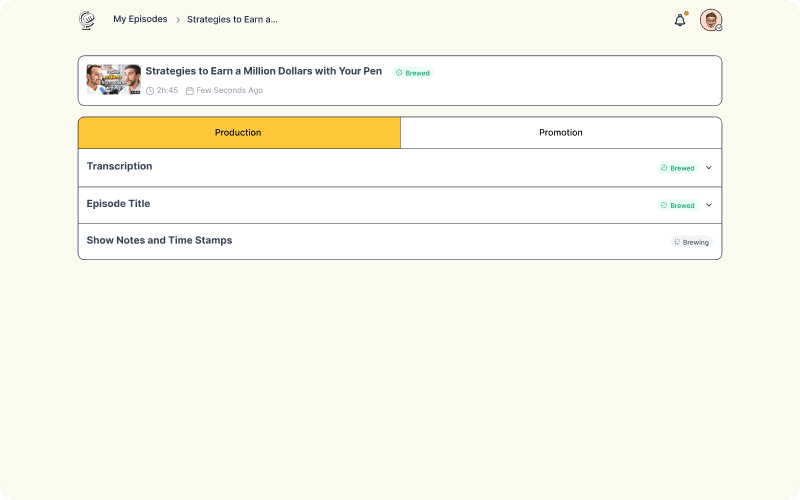800x500 pixels.
Task: Open the user profile avatar menu
Action: tap(711, 20)
